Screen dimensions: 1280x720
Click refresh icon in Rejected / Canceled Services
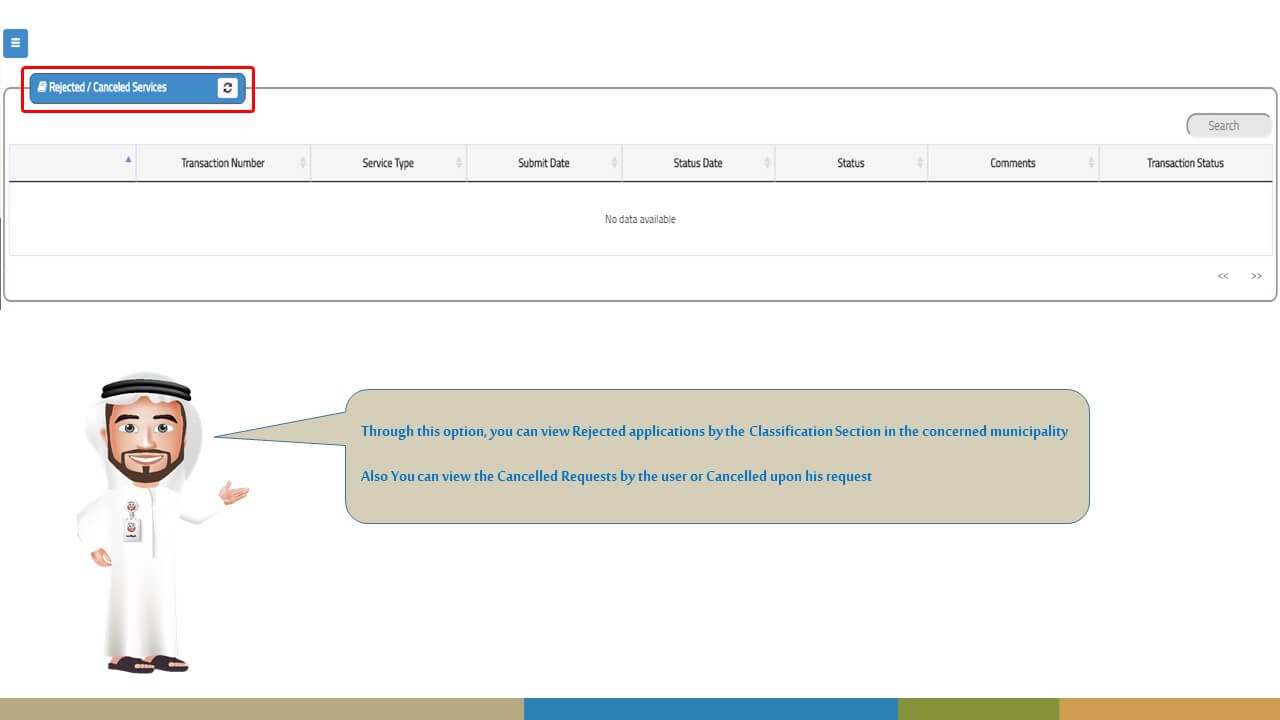tap(228, 88)
